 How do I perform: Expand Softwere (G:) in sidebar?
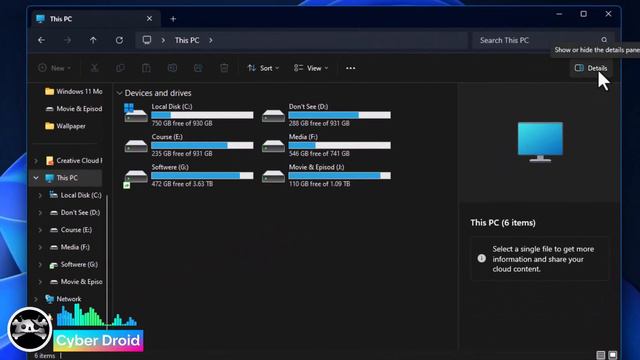click(40, 264)
